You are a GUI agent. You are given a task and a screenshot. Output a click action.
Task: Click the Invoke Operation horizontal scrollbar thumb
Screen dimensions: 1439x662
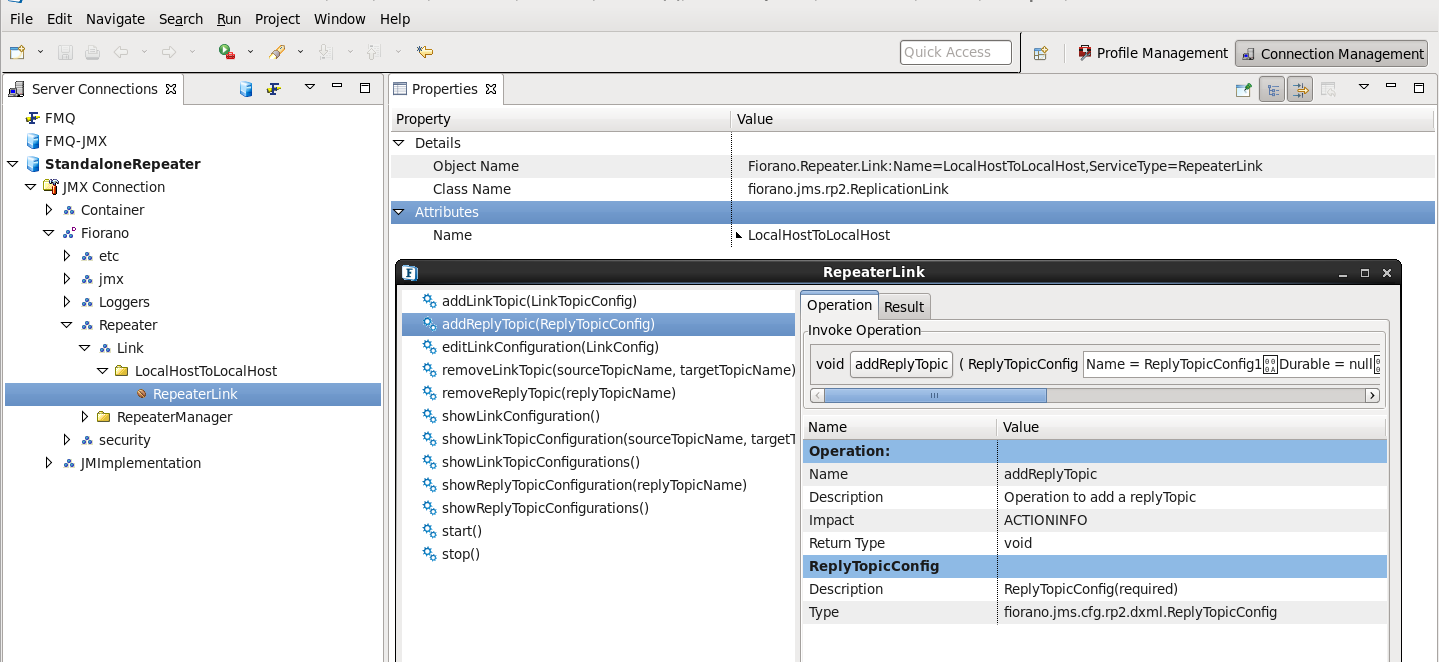935,395
